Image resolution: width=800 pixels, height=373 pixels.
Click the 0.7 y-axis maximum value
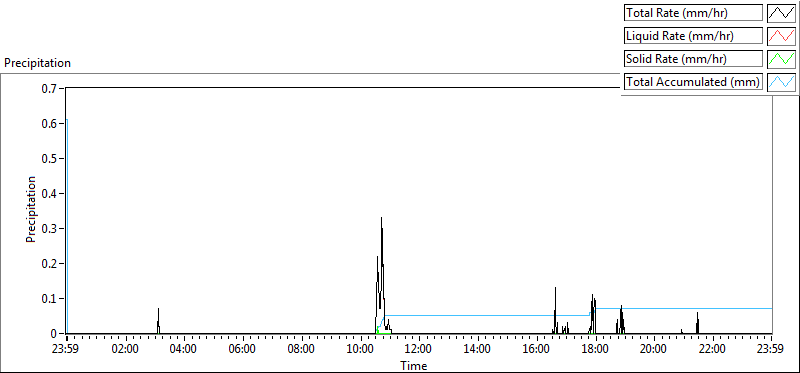click(x=50, y=88)
